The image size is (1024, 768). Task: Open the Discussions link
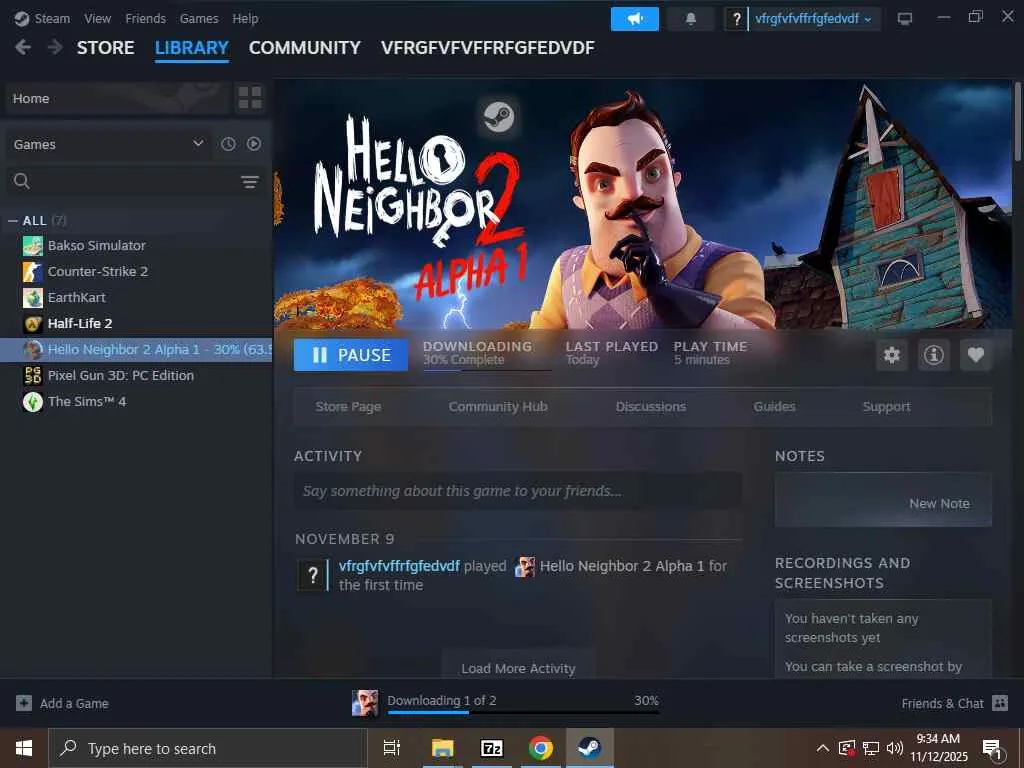click(650, 406)
